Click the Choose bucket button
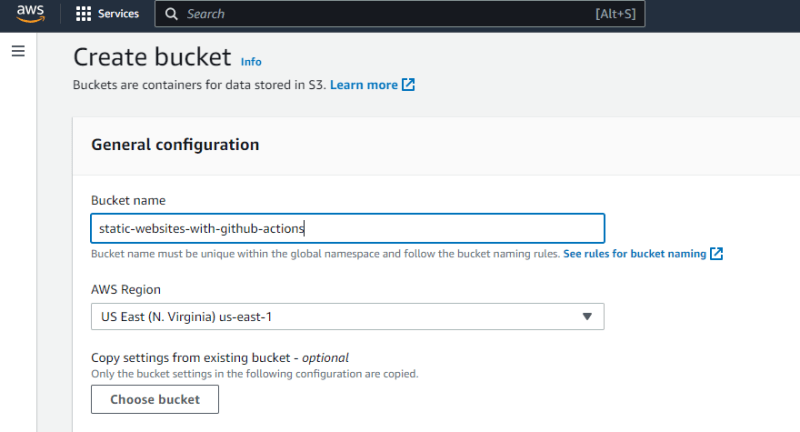The image size is (800, 432). tap(155, 399)
